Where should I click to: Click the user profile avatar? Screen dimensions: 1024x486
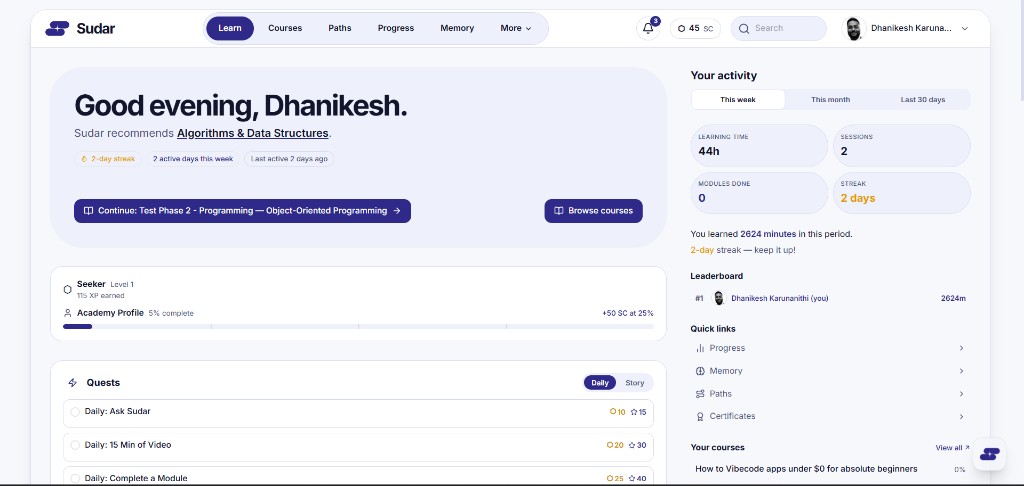853,28
